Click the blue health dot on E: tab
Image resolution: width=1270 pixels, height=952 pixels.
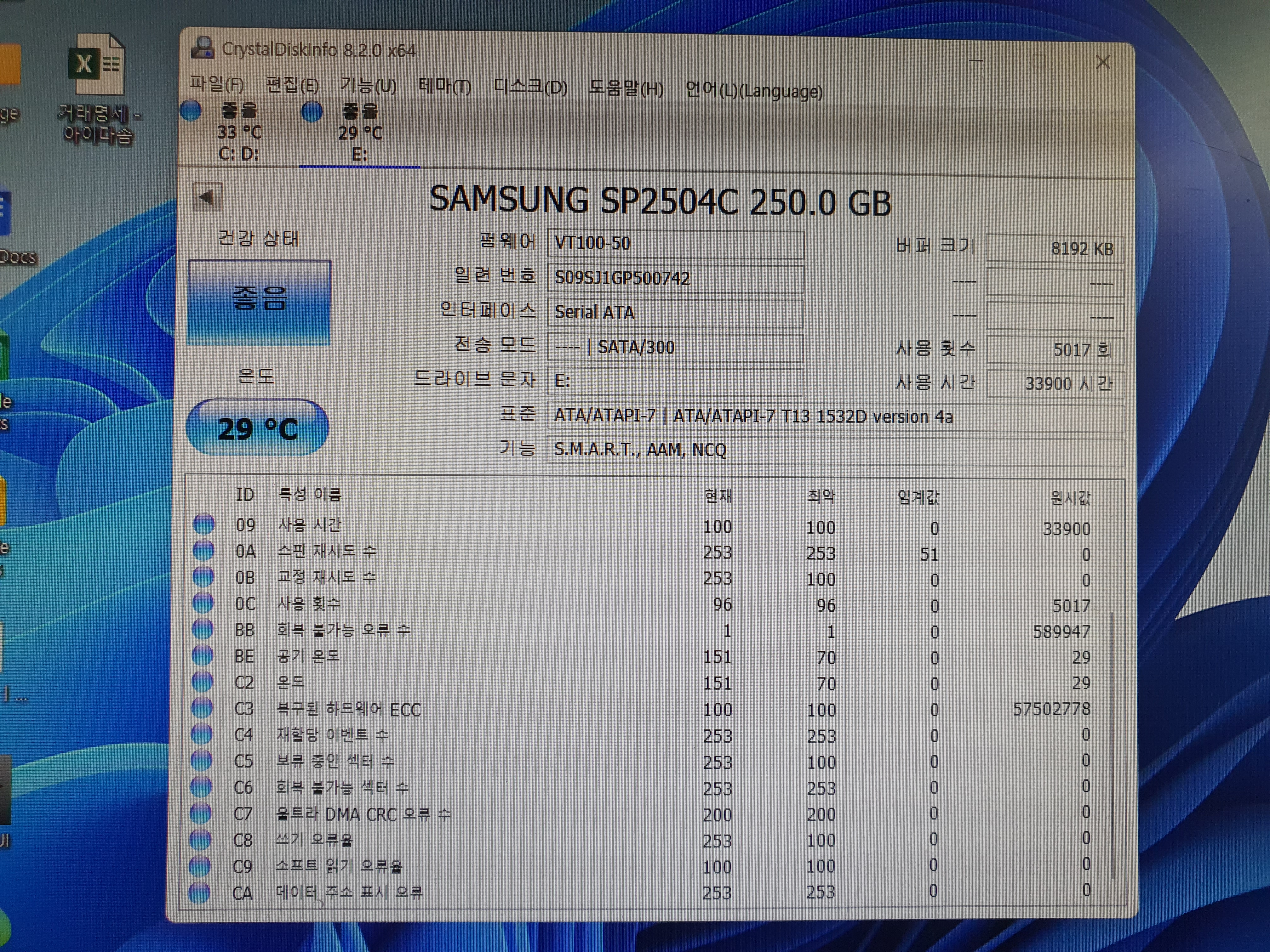click(x=312, y=112)
